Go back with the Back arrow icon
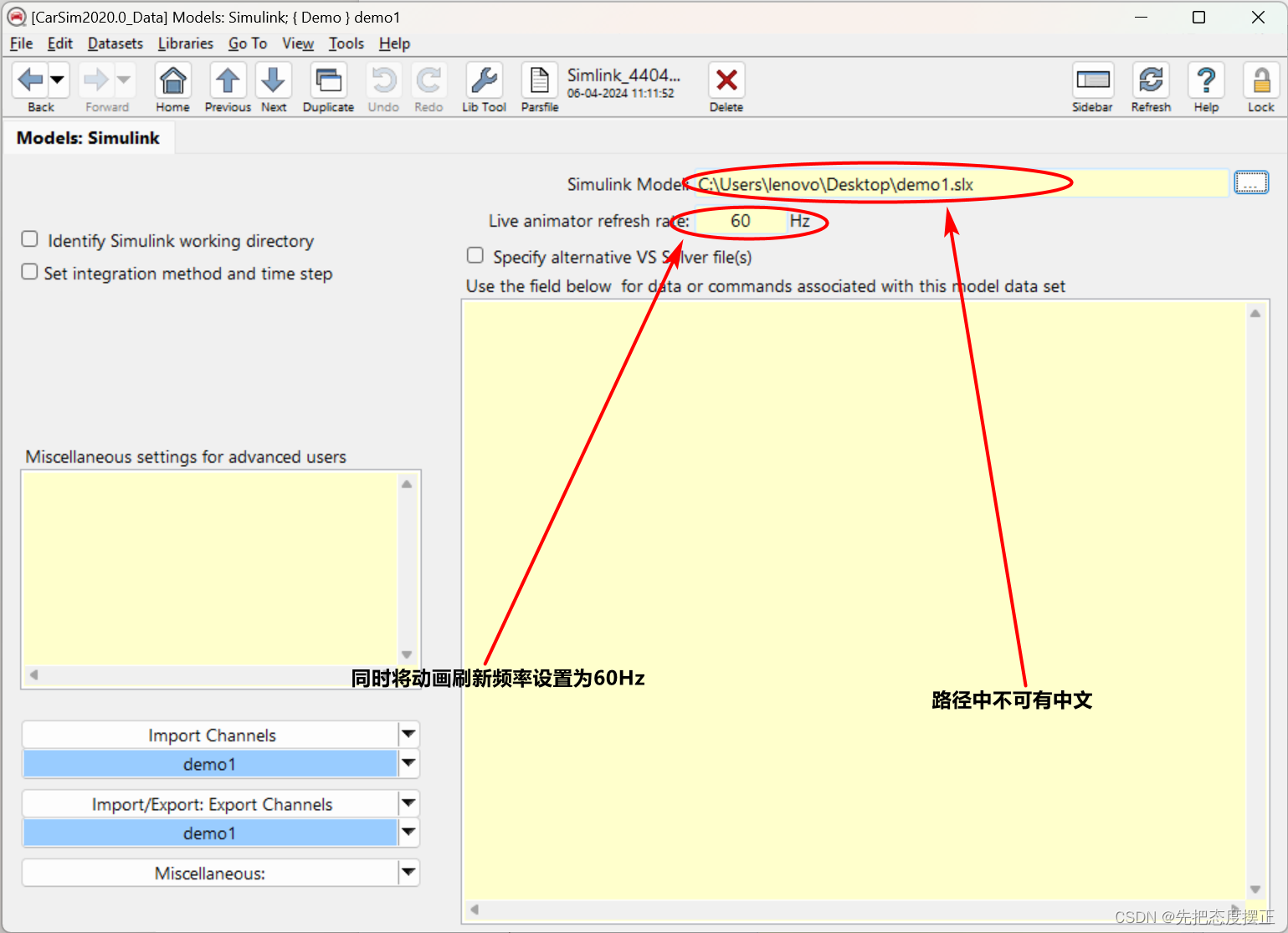This screenshot has width=1288, height=933. (x=30, y=80)
